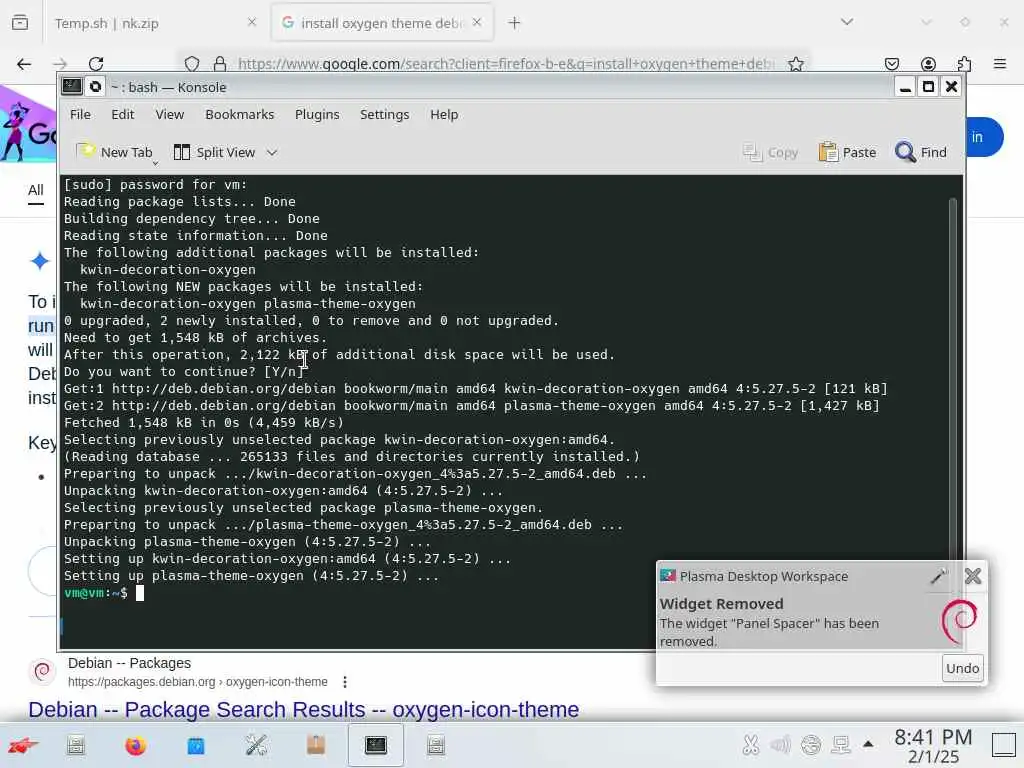Open system settings tools taskbar icon
The image size is (1024, 768).
coord(256,745)
